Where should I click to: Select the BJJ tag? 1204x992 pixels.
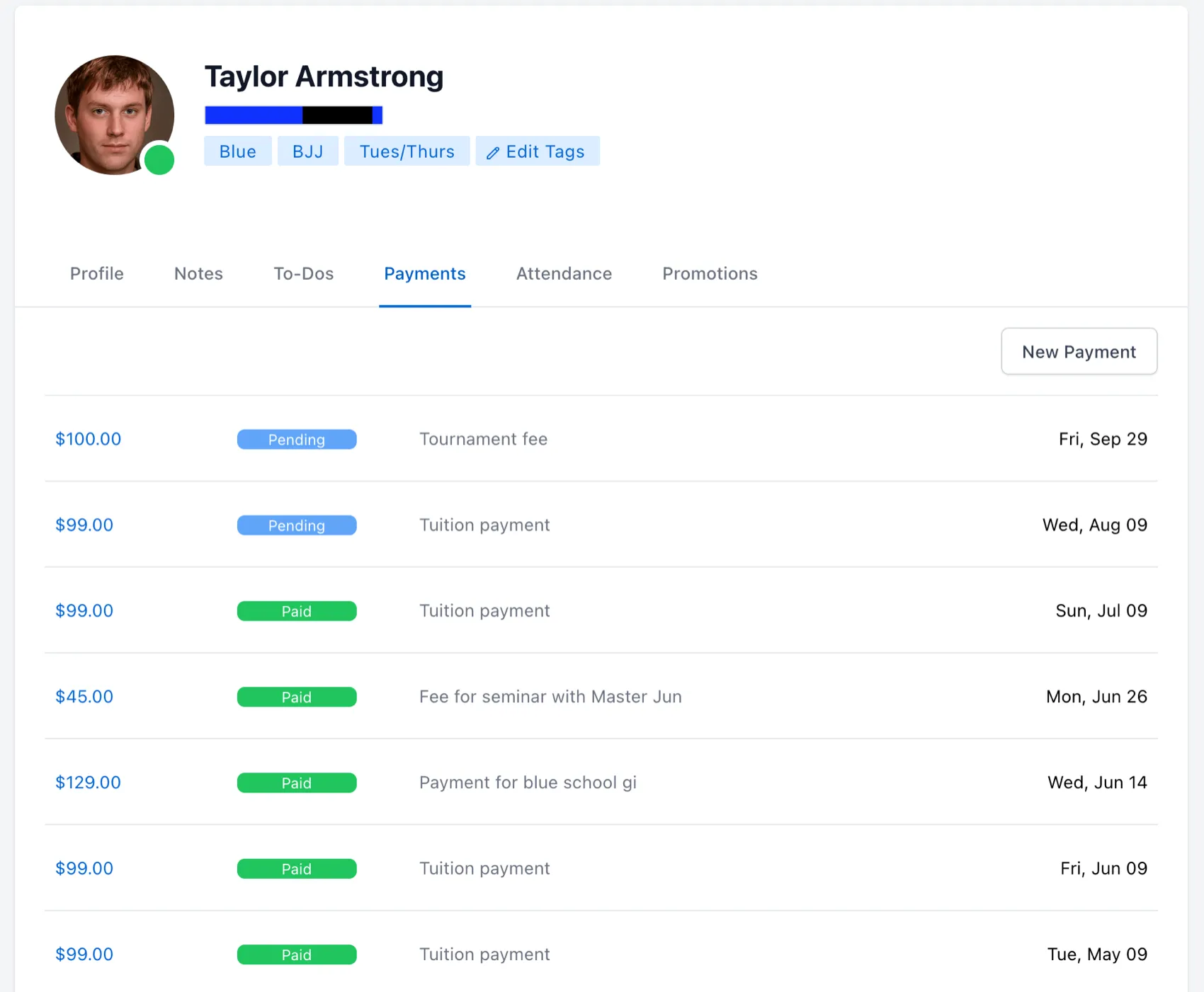click(x=307, y=151)
